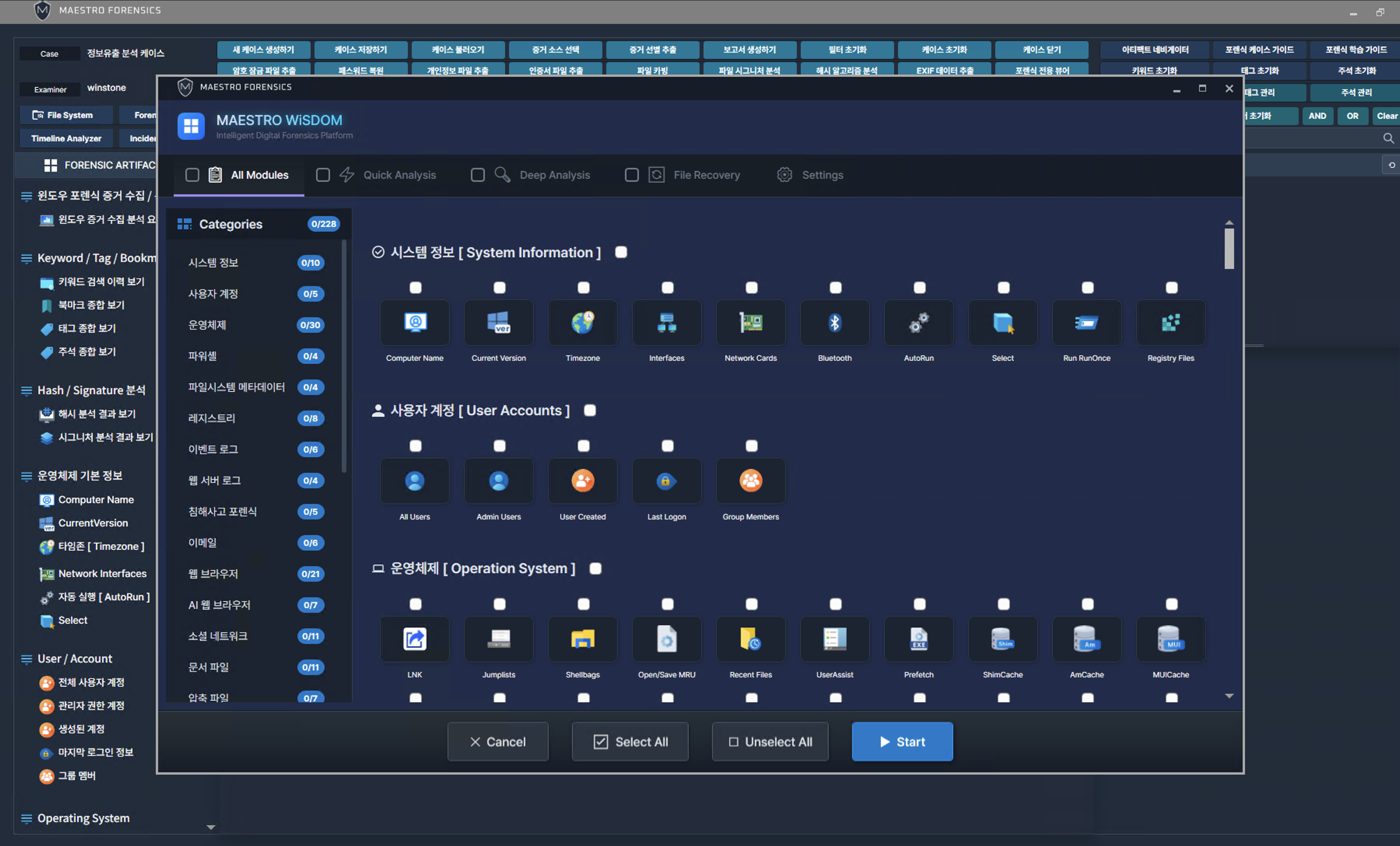Screen dimensions: 1400x846
Task: Click the Unselect All button
Action: coord(770,741)
